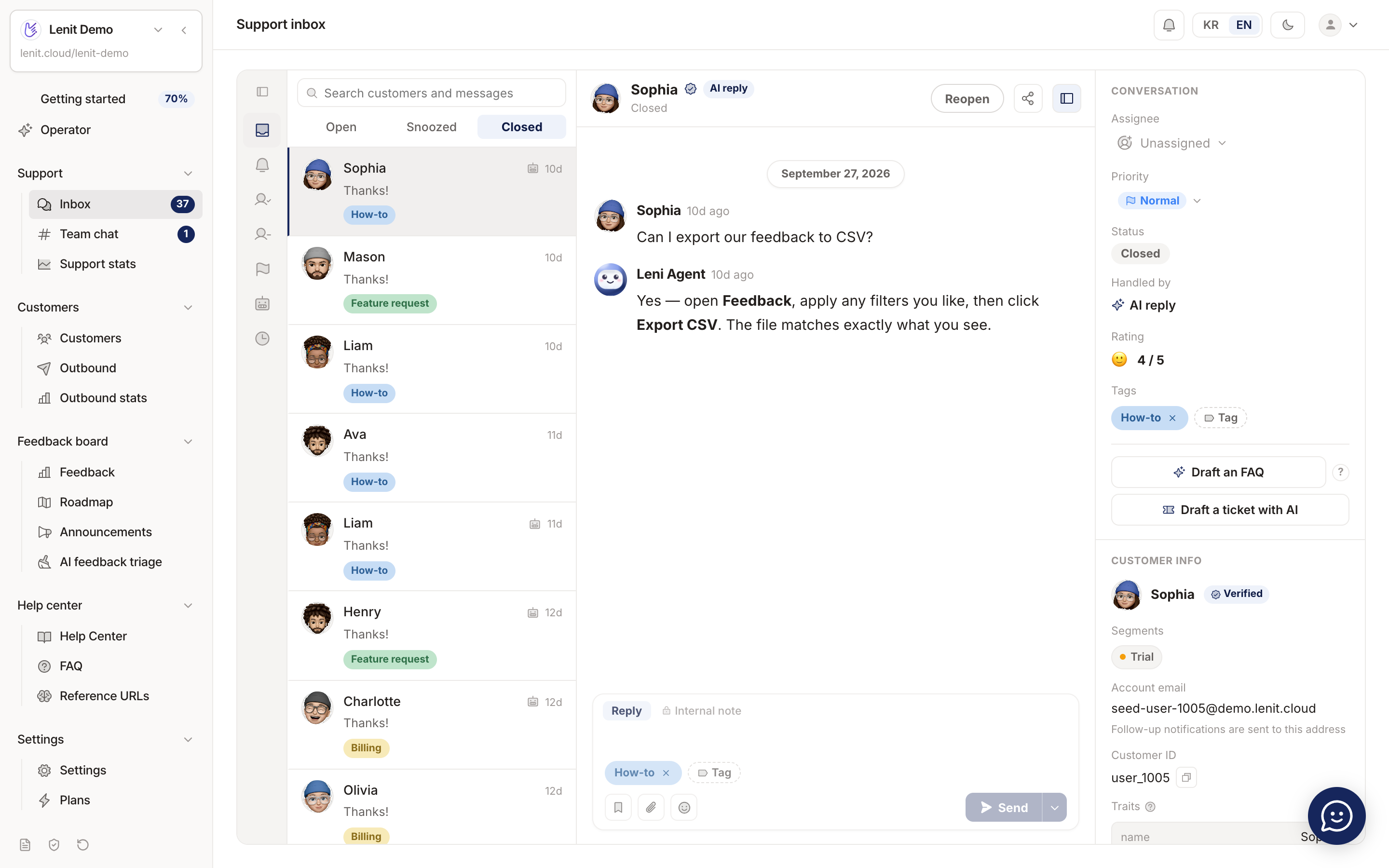Click the document icon at sidebar bottom
1389x868 pixels.
pyautogui.click(x=25, y=844)
